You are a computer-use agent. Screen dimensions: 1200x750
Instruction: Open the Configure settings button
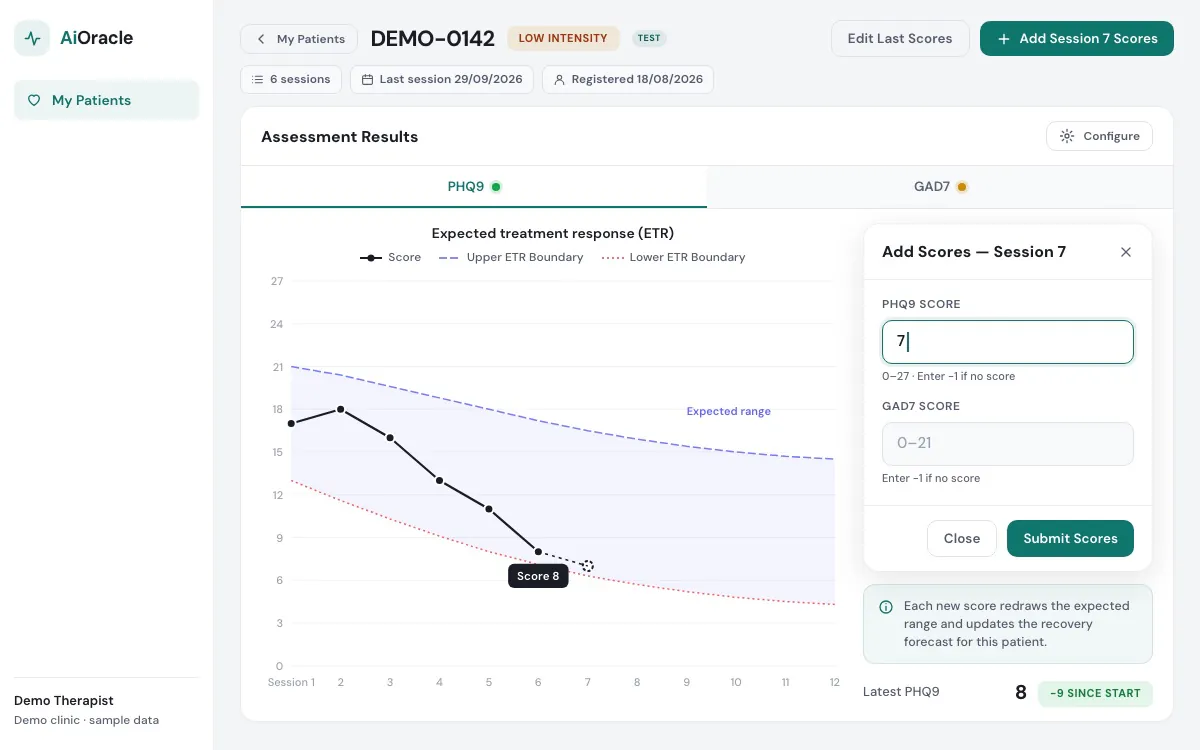pos(1099,136)
